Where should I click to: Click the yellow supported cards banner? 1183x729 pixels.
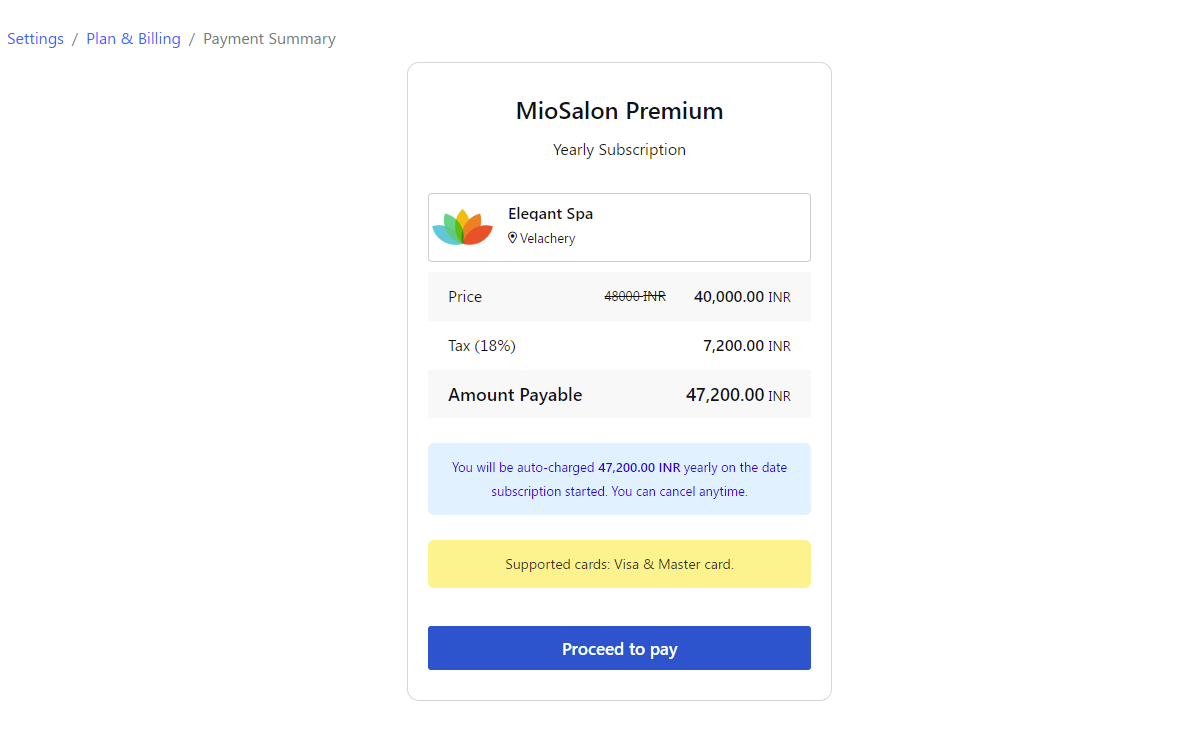(619, 564)
